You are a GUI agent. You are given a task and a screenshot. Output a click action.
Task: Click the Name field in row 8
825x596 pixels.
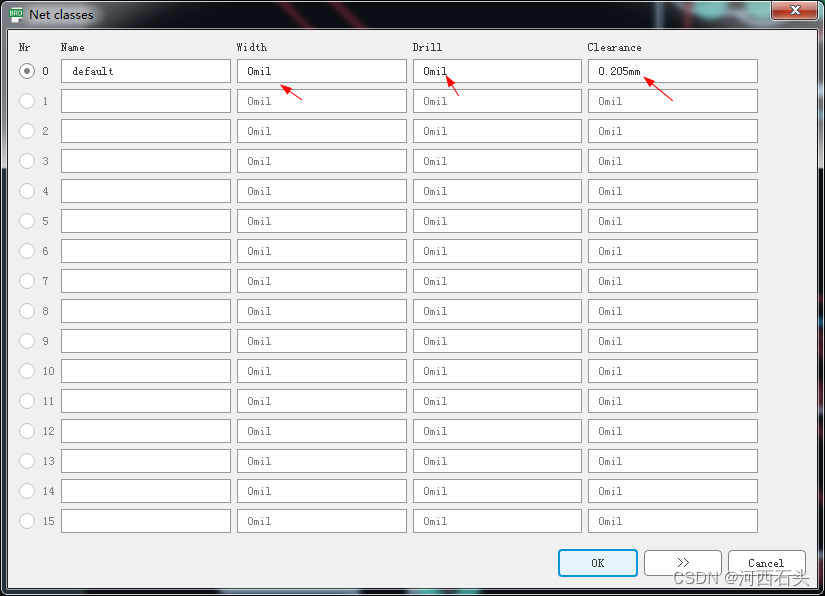[x=146, y=311]
